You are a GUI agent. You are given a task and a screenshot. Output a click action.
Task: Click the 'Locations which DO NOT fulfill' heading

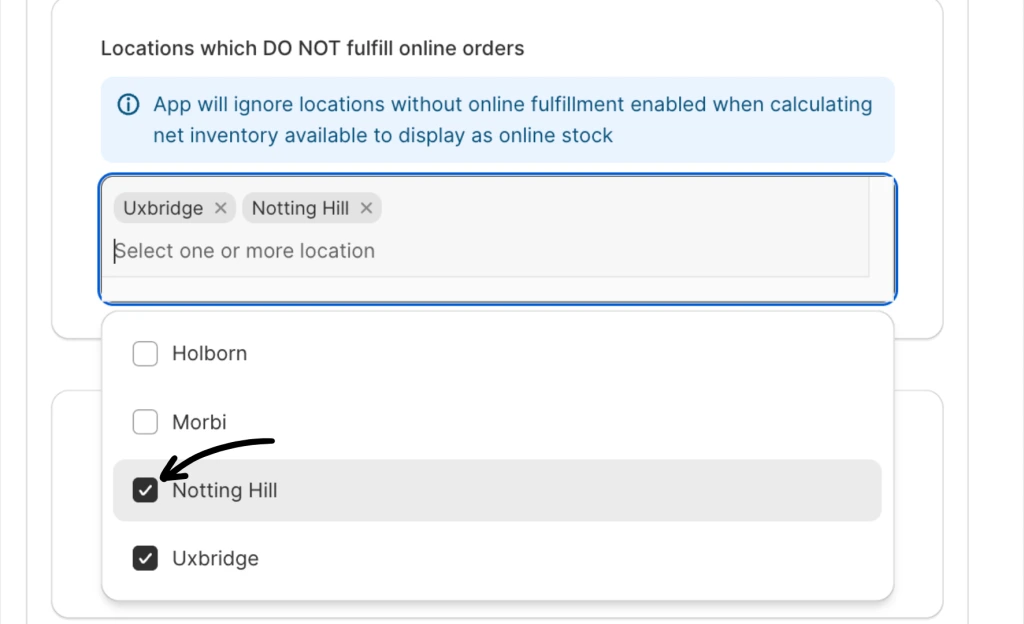(312, 48)
